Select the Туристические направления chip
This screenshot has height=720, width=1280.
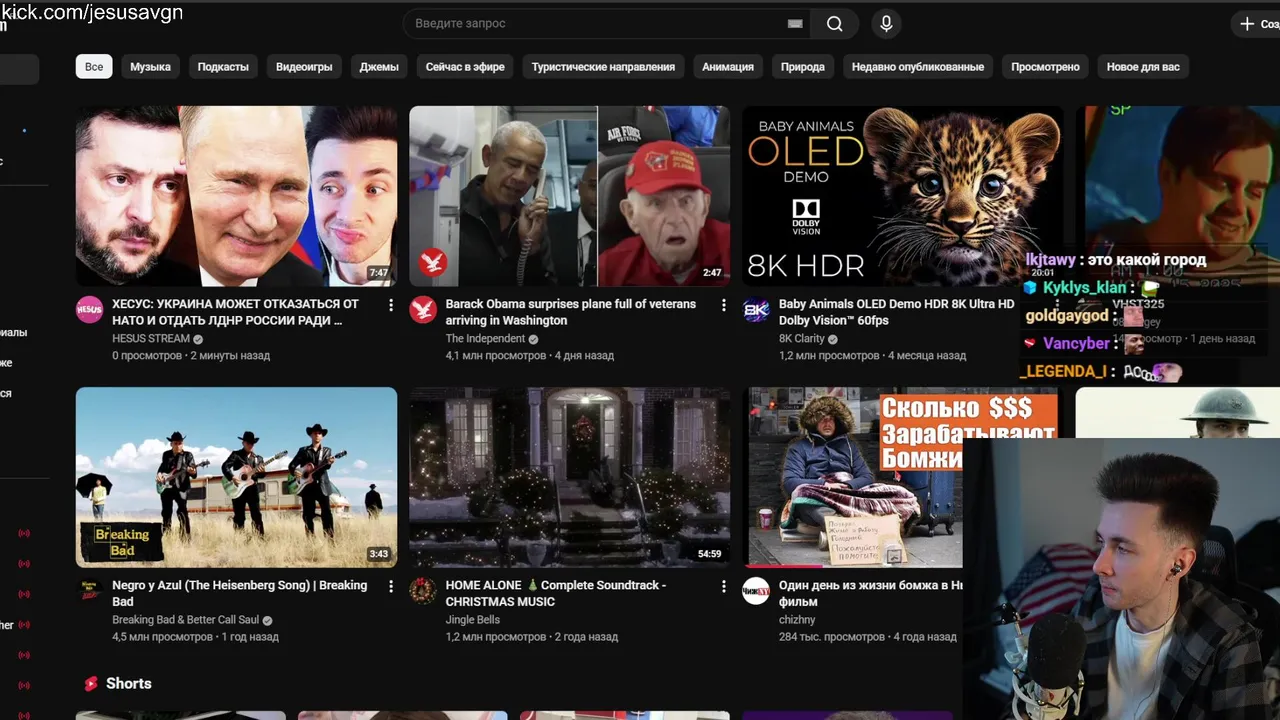603,67
